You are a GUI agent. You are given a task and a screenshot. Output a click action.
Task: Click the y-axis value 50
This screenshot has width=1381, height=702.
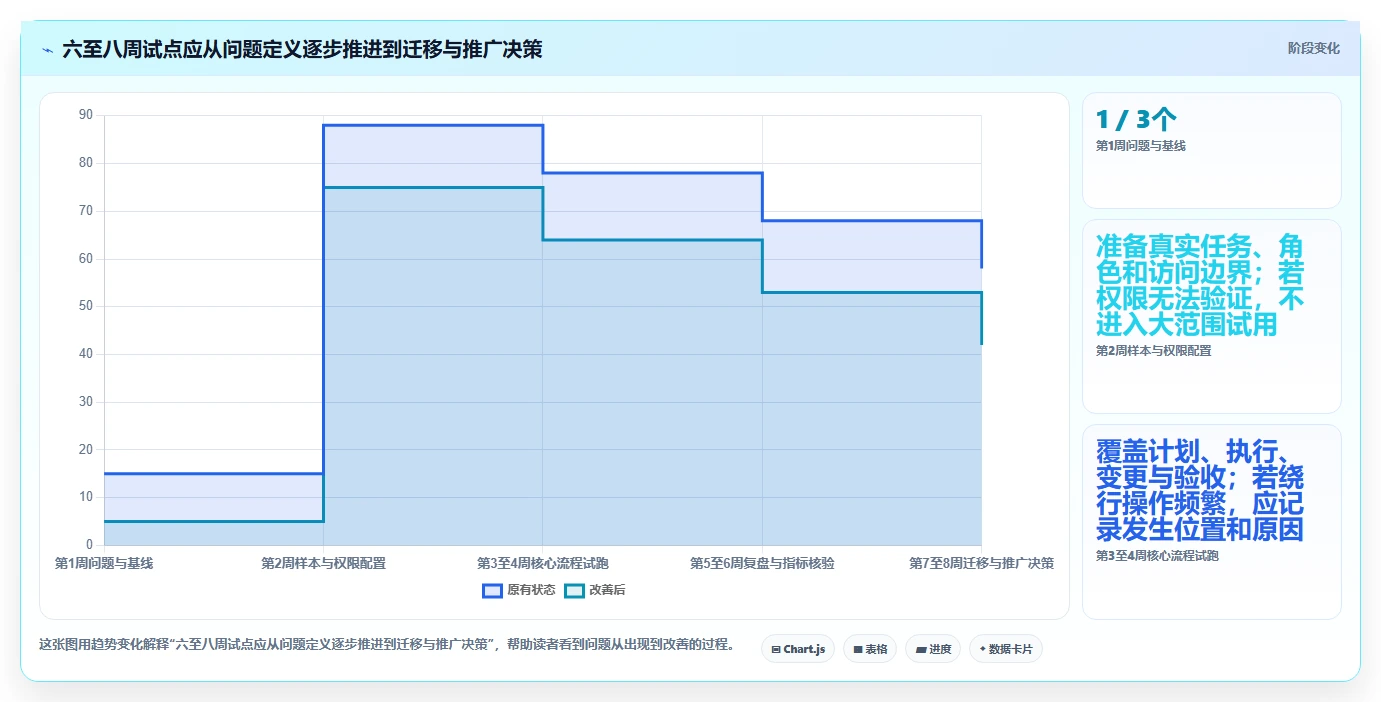click(85, 306)
